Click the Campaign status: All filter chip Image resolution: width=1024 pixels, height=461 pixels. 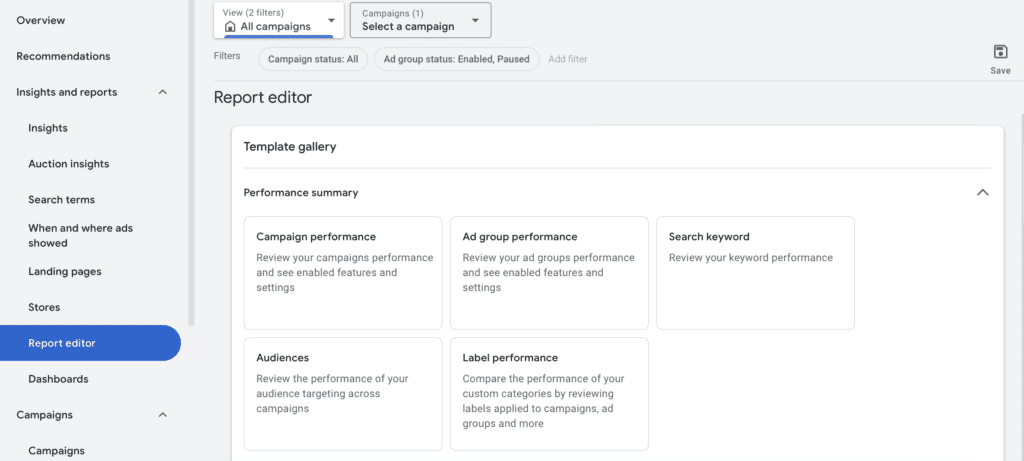point(312,59)
